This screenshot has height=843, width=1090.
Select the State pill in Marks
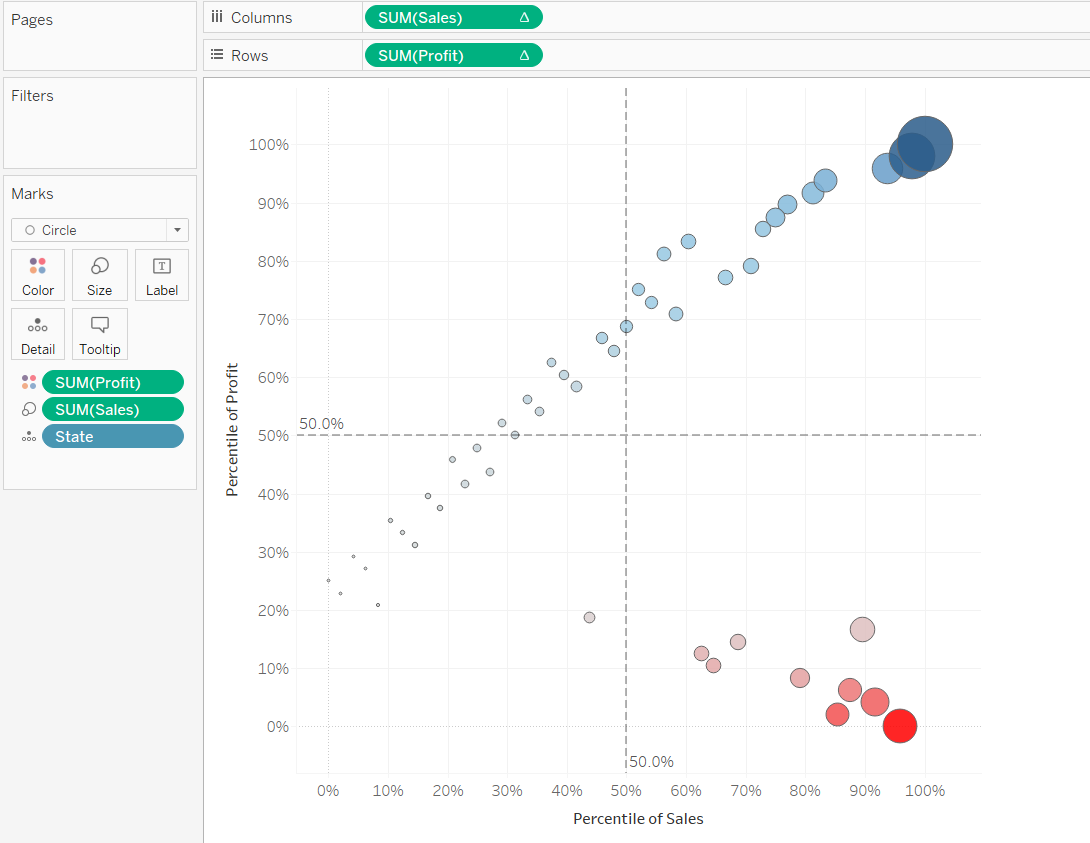click(112, 437)
